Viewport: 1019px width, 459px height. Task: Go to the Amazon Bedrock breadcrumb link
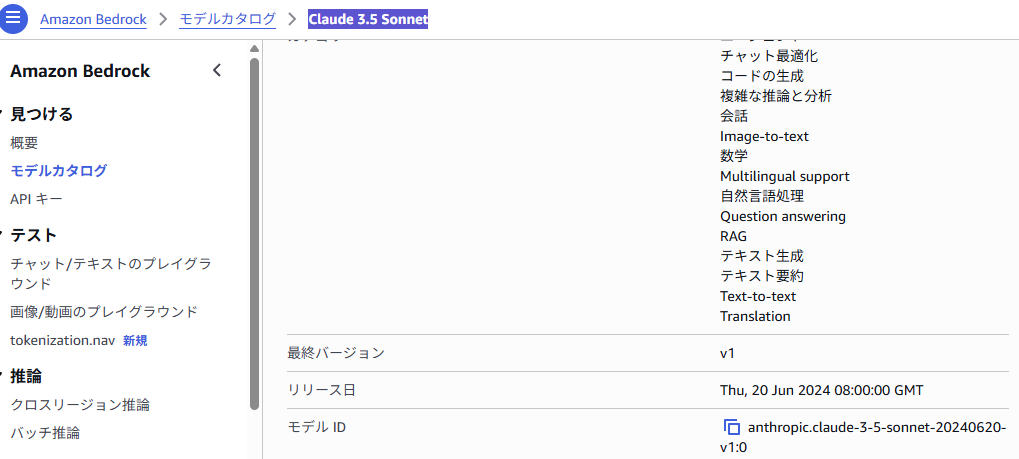(93, 19)
